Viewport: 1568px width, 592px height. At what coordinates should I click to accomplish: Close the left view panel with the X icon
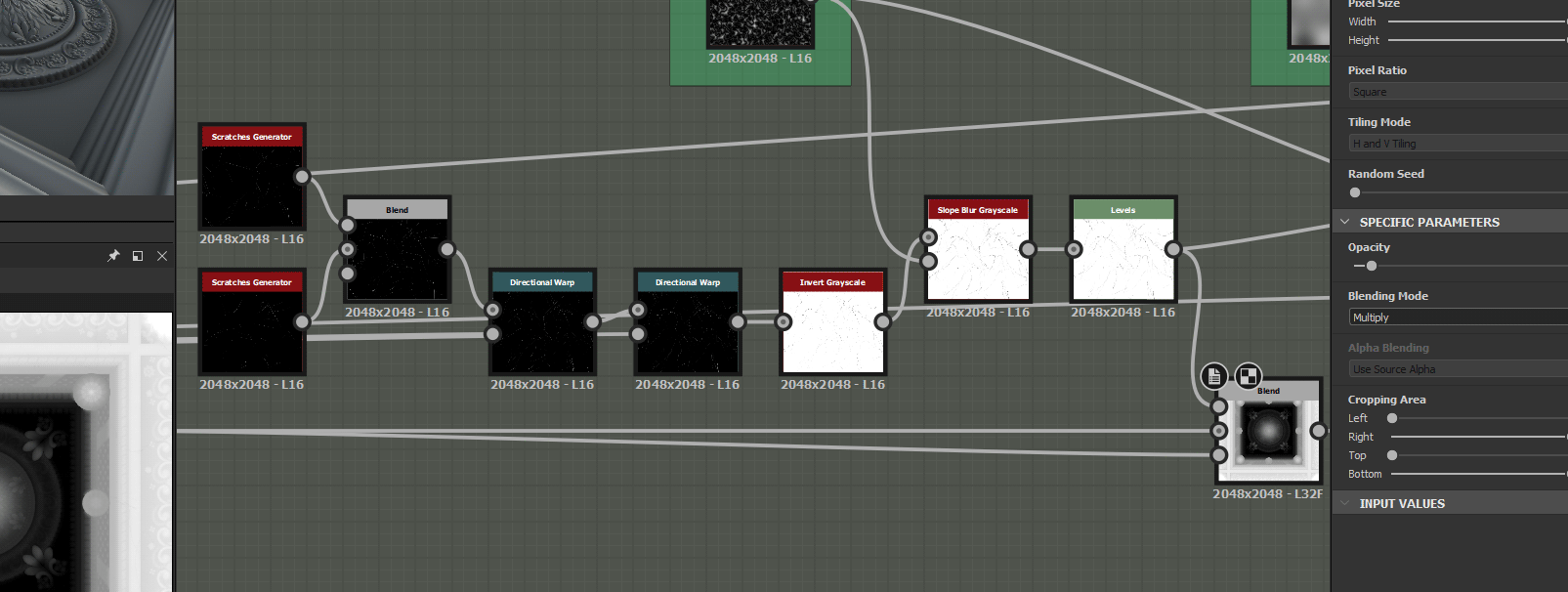click(x=162, y=256)
